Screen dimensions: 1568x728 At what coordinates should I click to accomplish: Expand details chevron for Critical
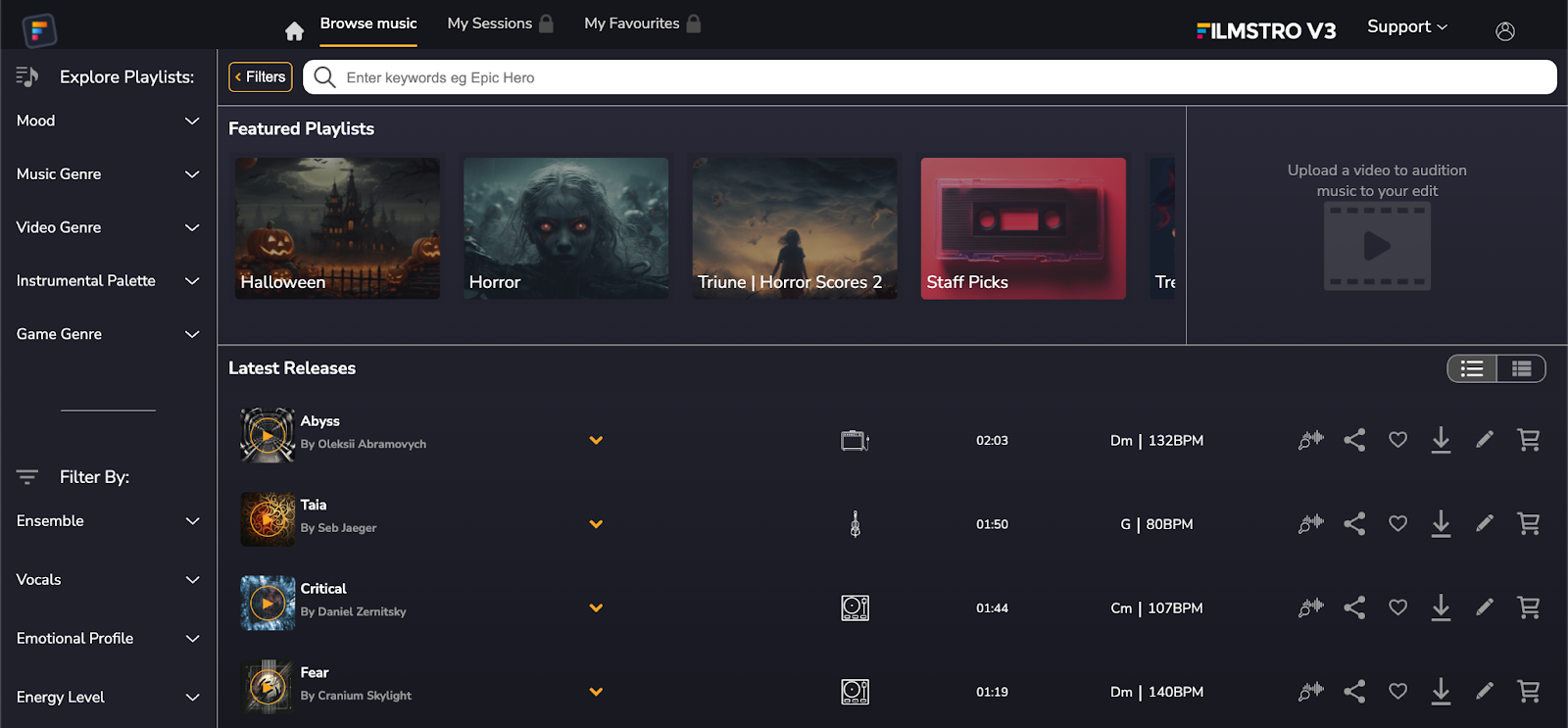point(596,608)
